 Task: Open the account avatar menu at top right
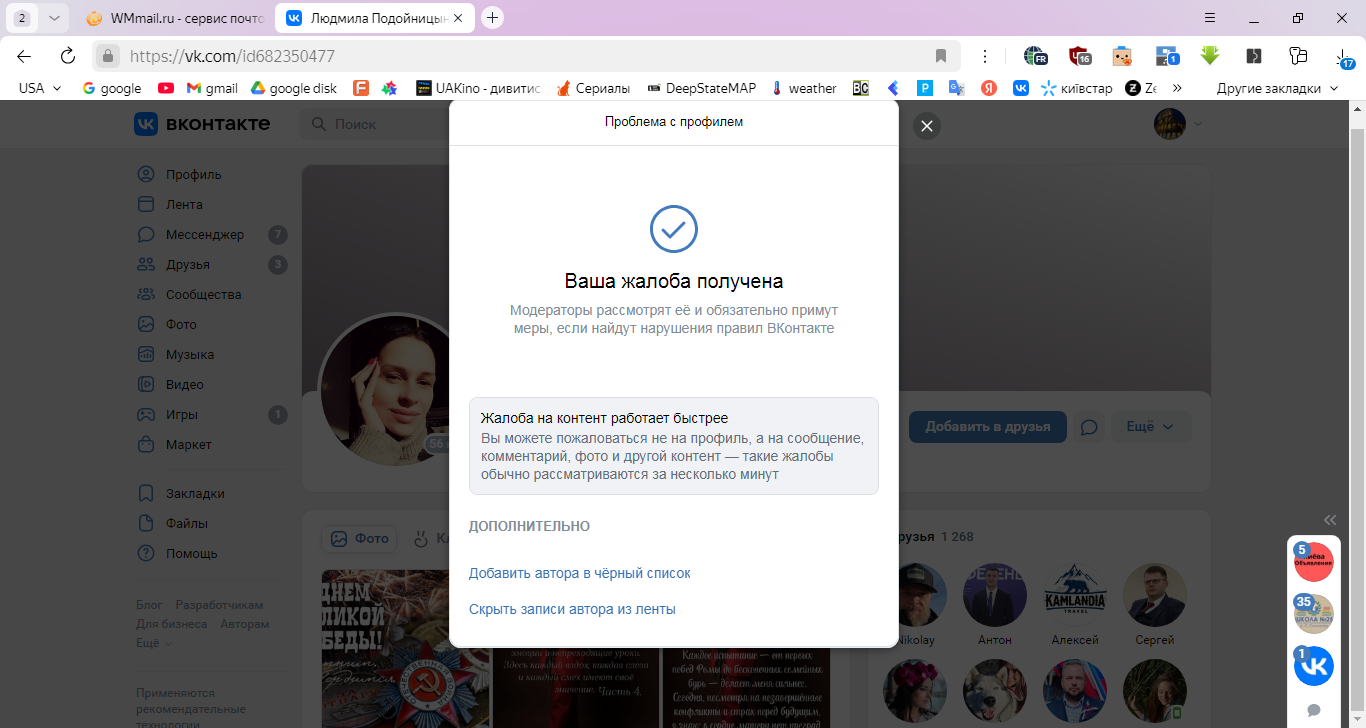(1178, 124)
